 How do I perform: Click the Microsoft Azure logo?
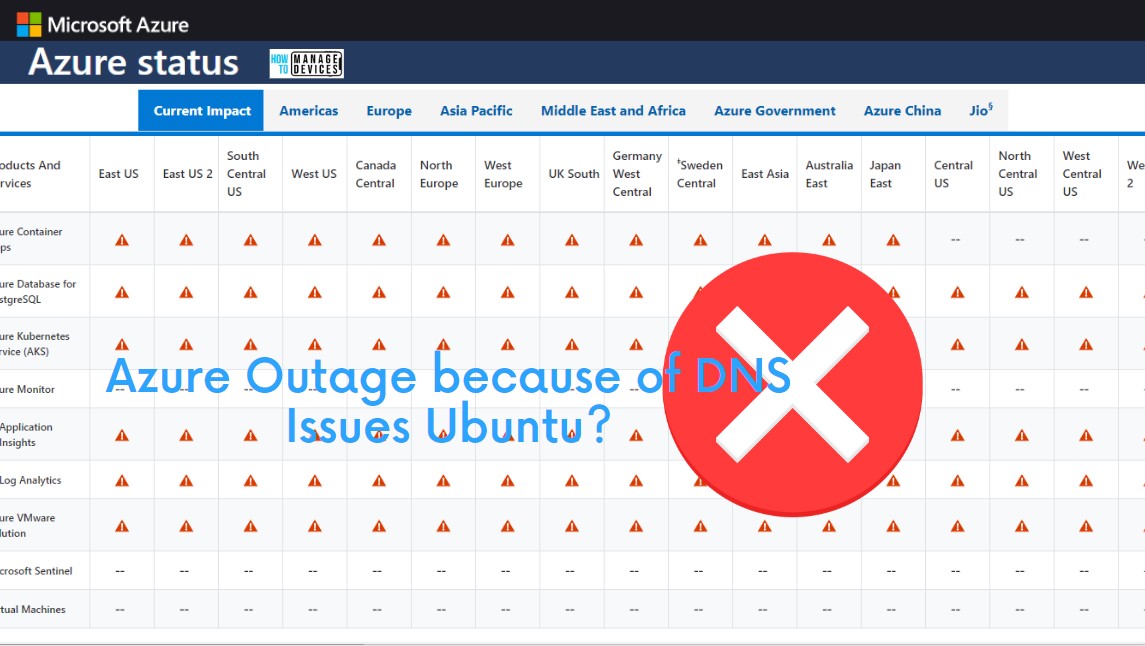point(29,24)
